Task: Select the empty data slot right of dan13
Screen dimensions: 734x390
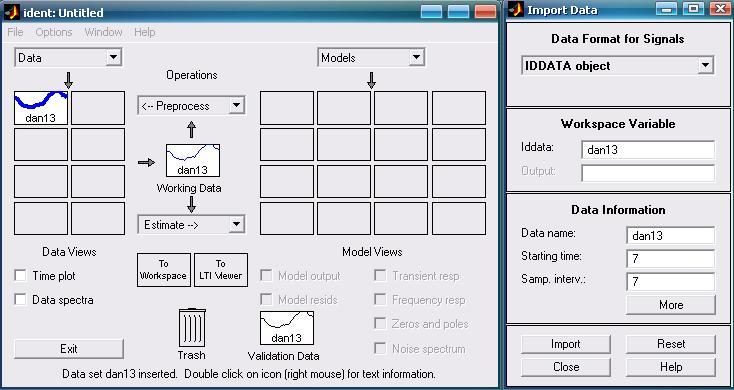Action: [98, 108]
